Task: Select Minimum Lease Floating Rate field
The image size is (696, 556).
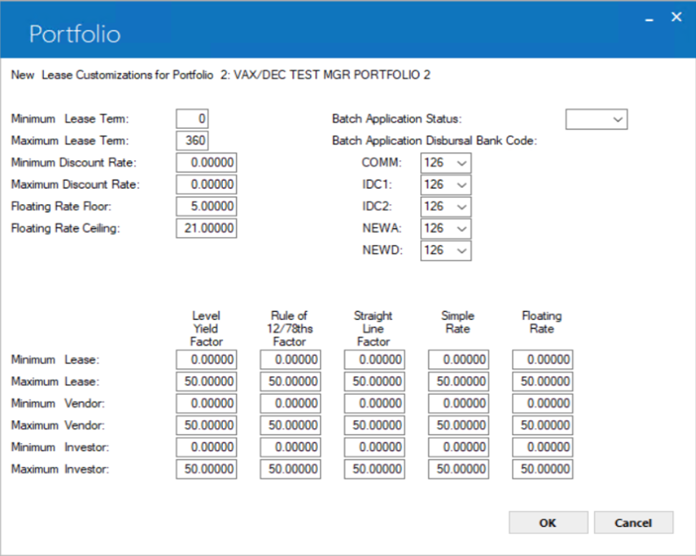Action: tap(542, 359)
